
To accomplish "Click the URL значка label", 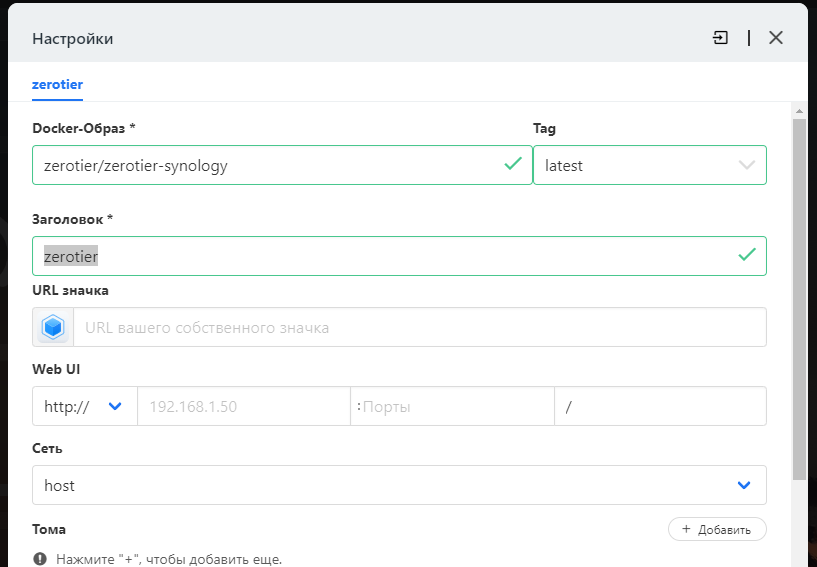I will (70, 290).
